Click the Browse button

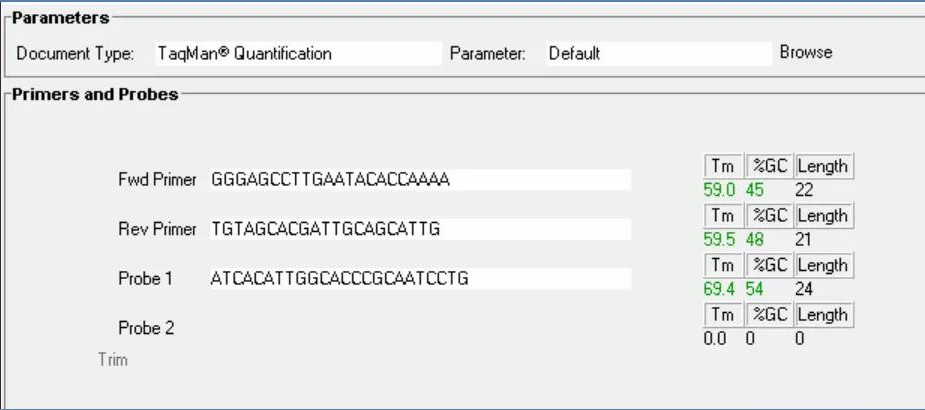click(805, 52)
